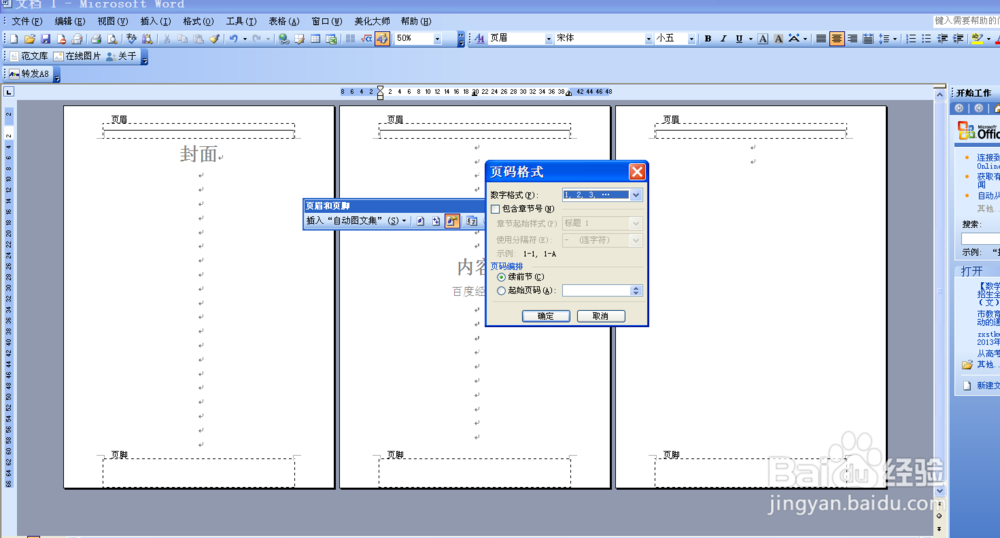Click the Insert Hyperlink globe icon
Viewport: 1000px width, 538px height.
pyautogui.click(x=283, y=39)
